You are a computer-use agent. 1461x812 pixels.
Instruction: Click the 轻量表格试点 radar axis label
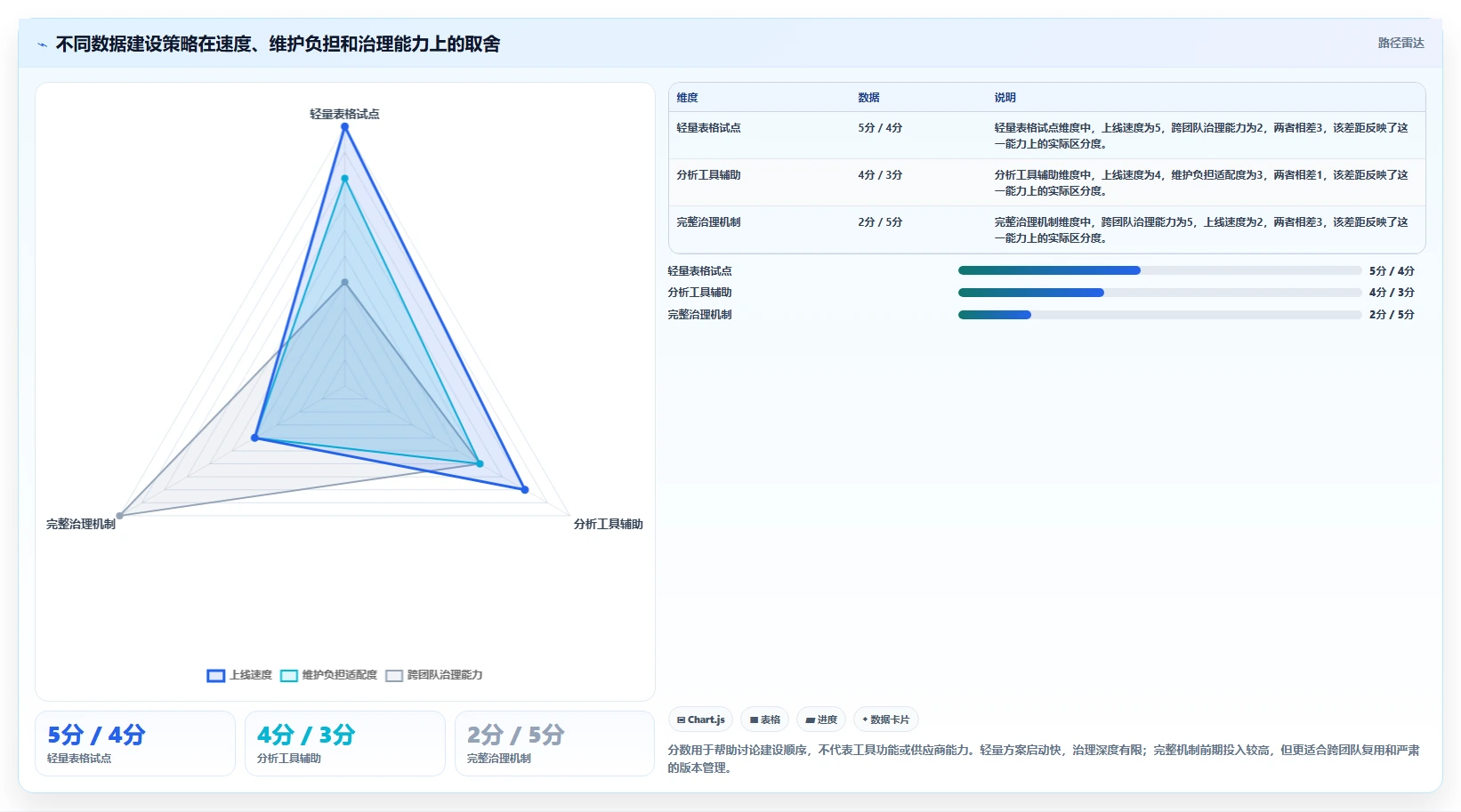pyautogui.click(x=344, y=114)
